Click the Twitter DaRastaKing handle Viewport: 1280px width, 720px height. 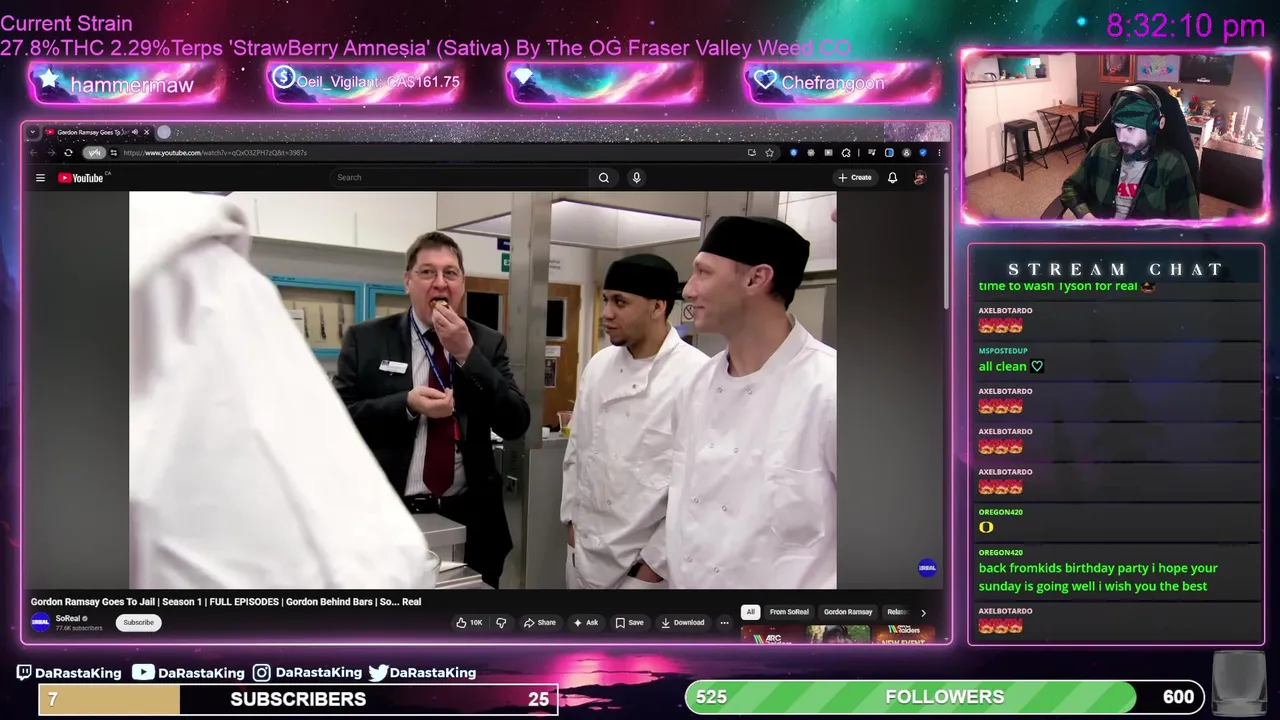pos(422,673)
